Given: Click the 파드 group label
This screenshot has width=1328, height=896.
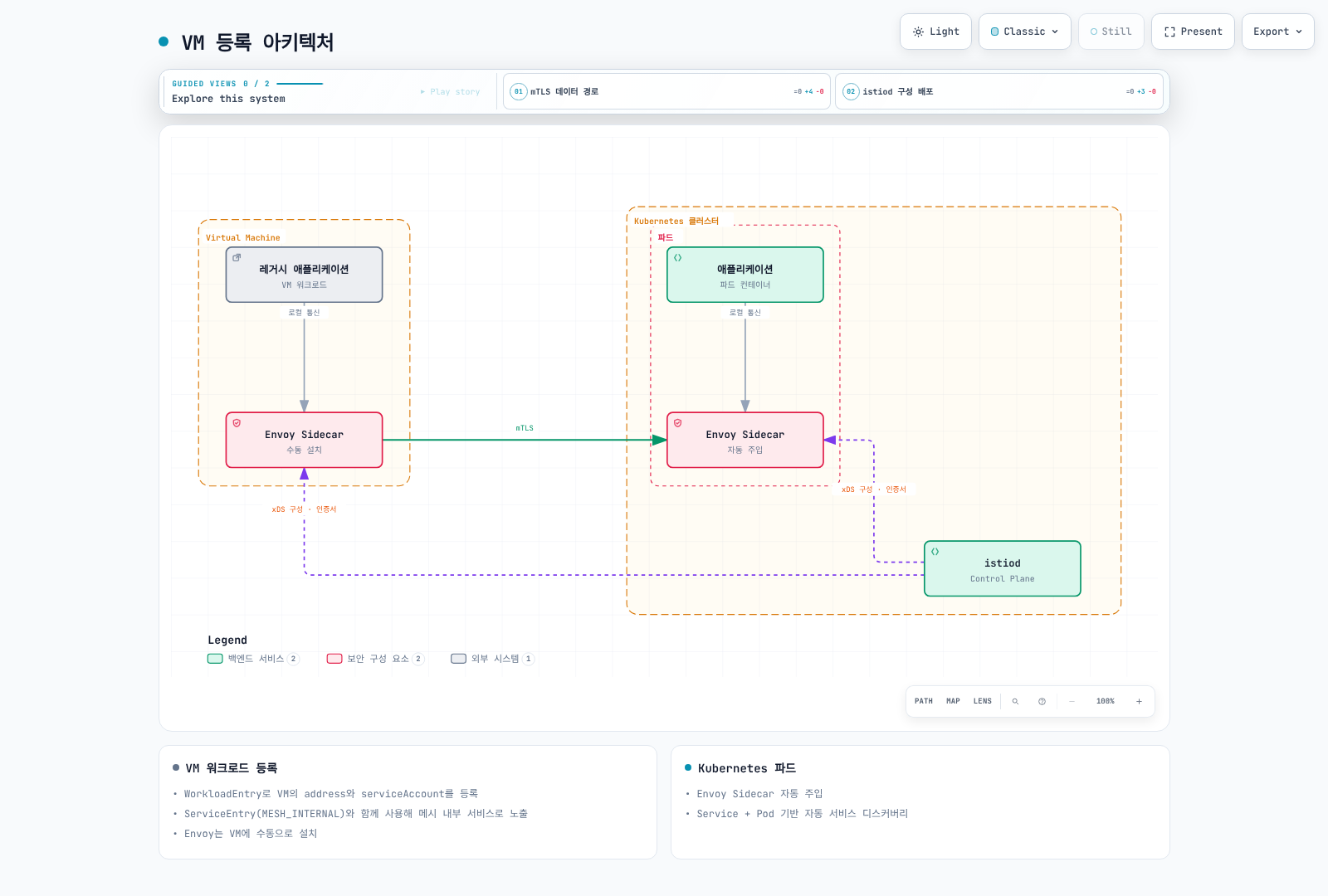Looking at the screenshot, I should coord(666,237).
